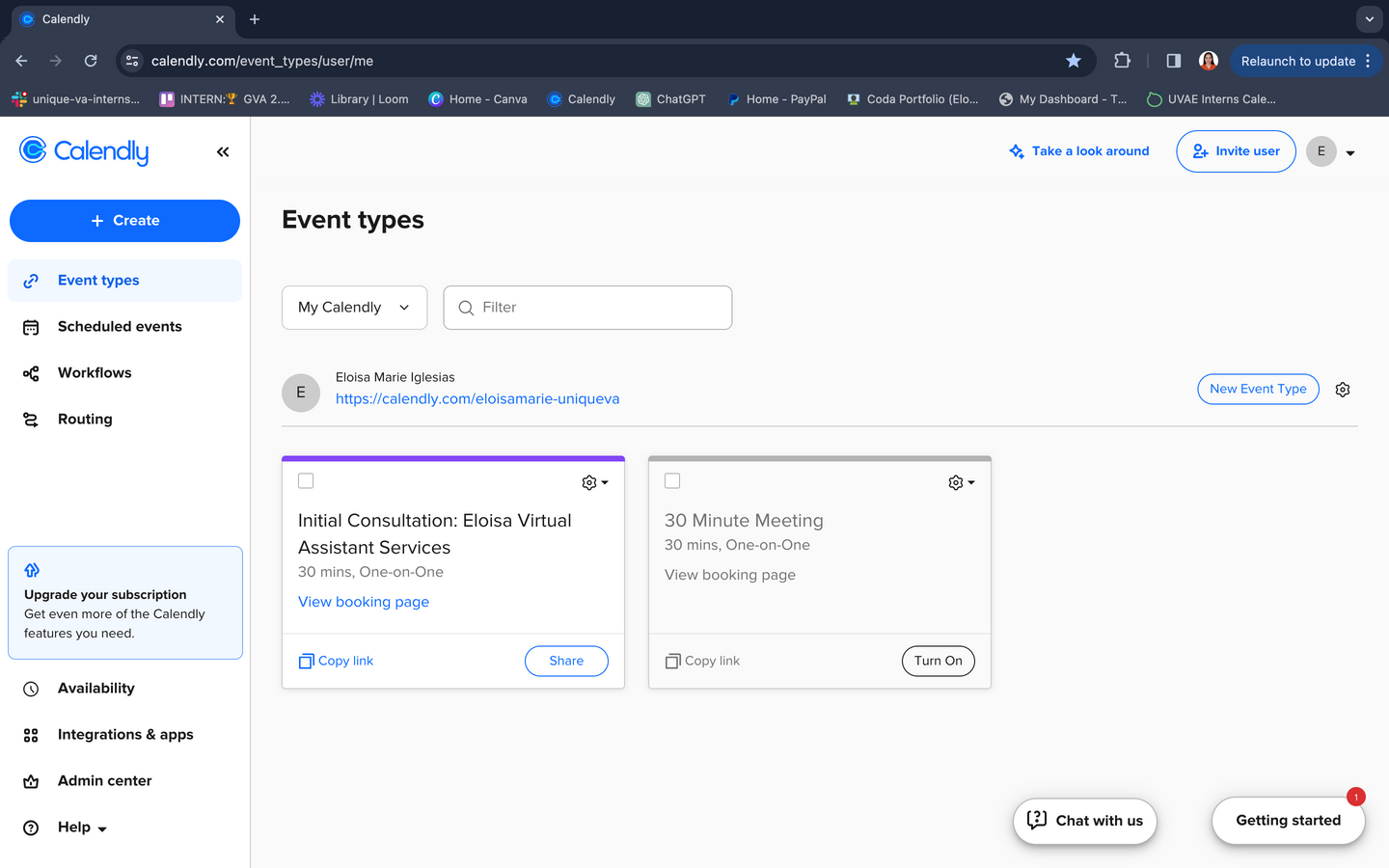1389x868 pixels.
Task: Open Routing in the sidebar
Action: (x=125, y=420)
